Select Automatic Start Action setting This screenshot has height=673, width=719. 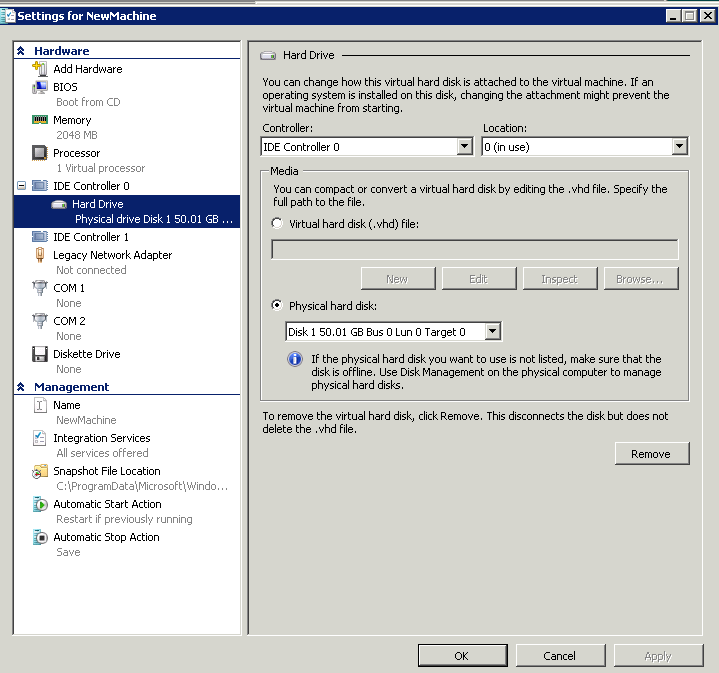[x=107, y=504]
